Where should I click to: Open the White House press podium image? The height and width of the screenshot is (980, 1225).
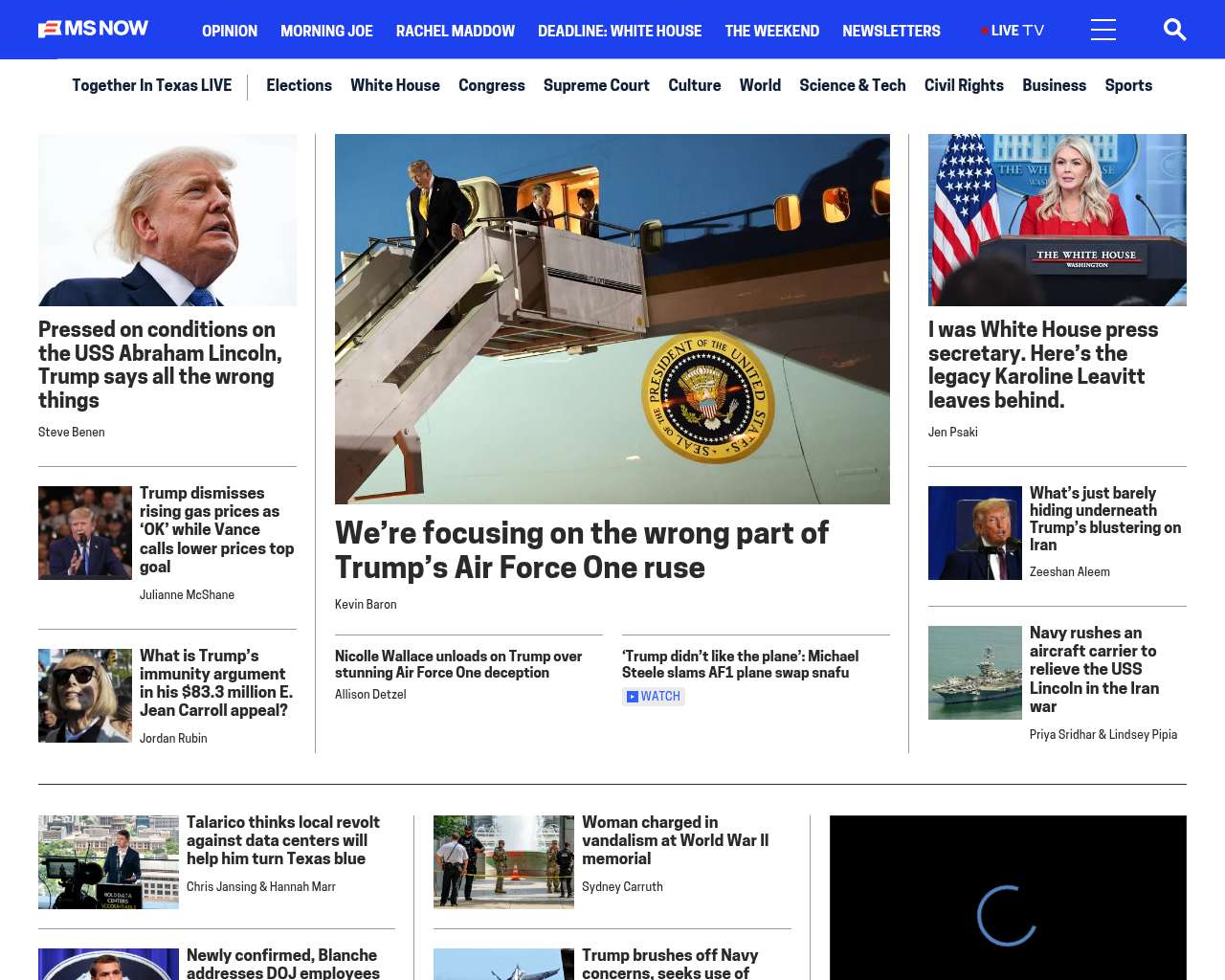tap(1058, 220)
